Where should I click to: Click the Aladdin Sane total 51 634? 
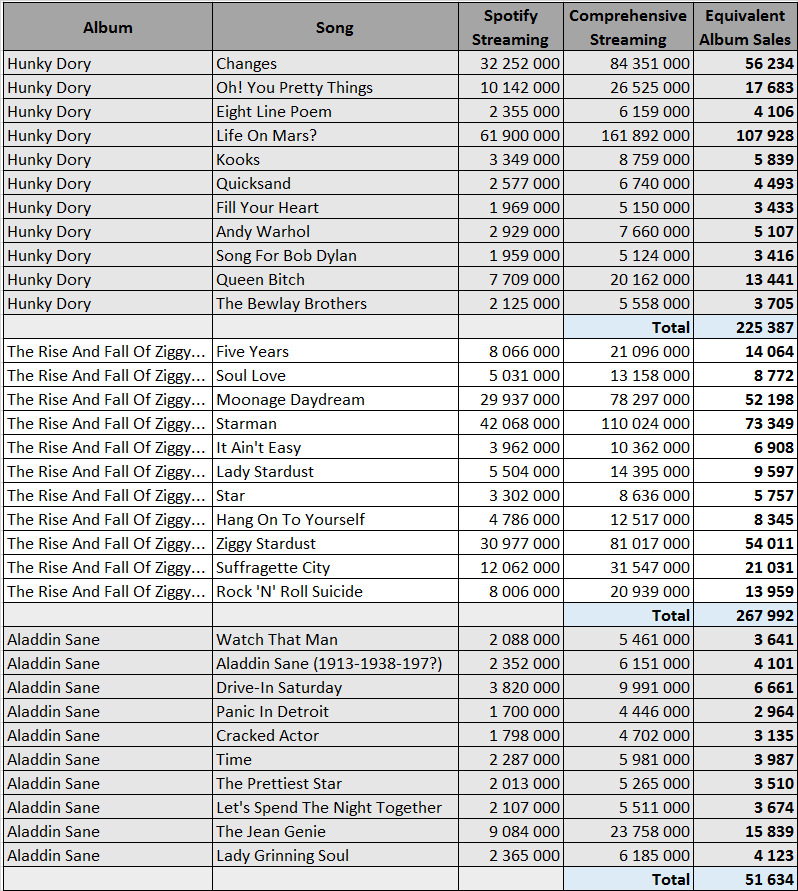pos(745,879)
